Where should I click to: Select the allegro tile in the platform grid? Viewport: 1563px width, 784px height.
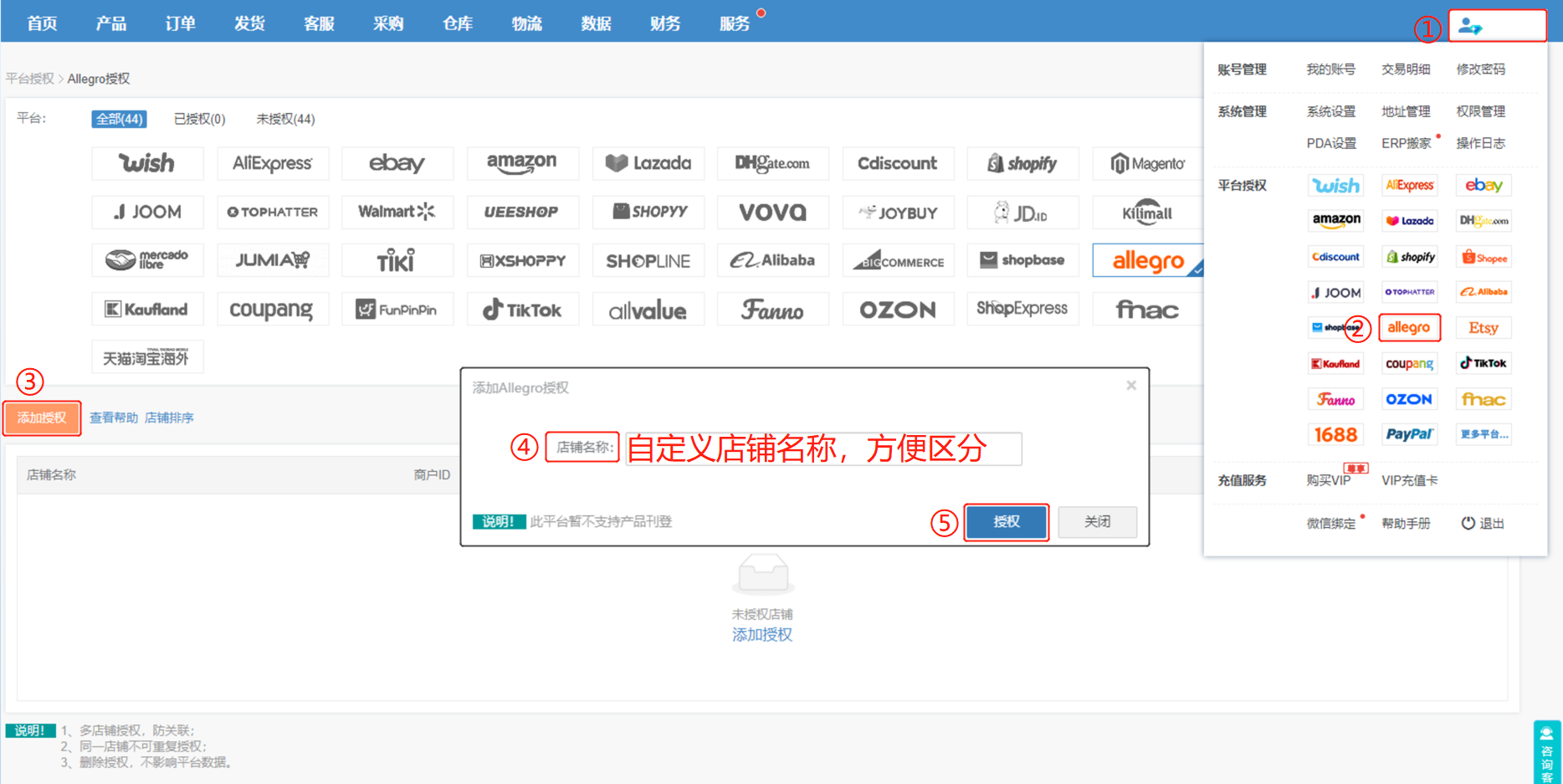click(1148, 260)
